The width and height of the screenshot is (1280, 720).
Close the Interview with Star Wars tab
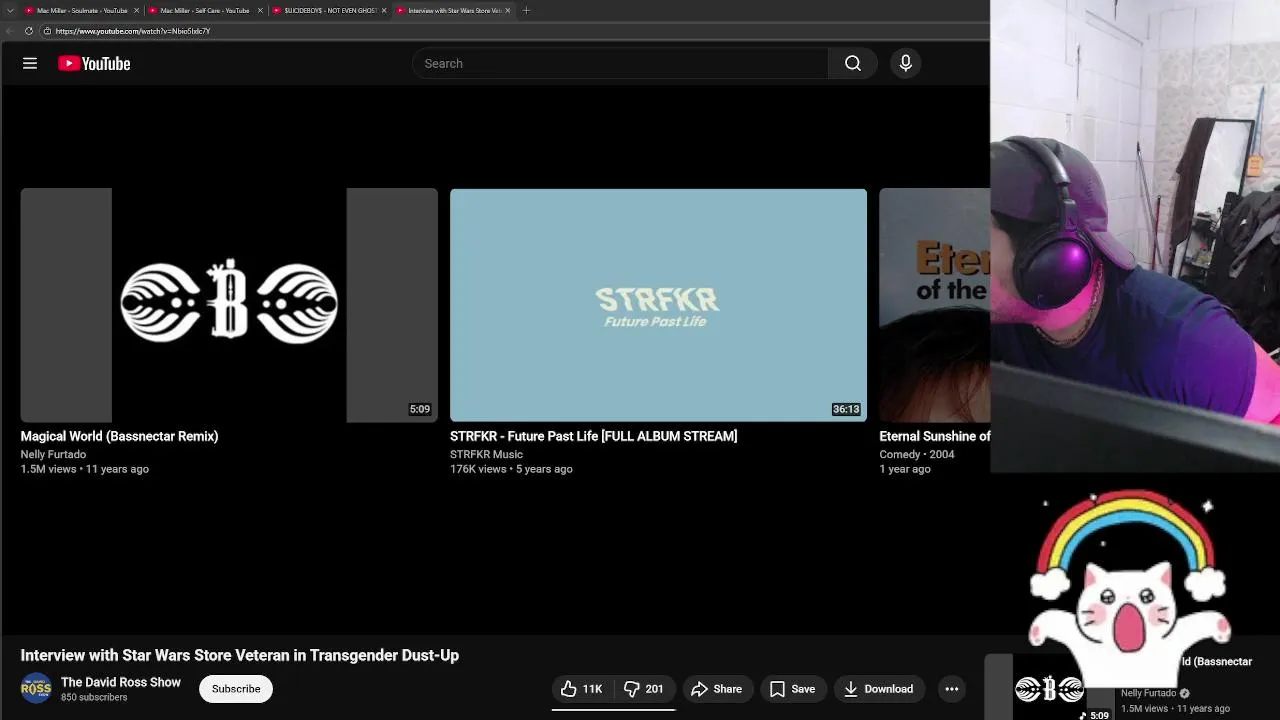point(508,10)
